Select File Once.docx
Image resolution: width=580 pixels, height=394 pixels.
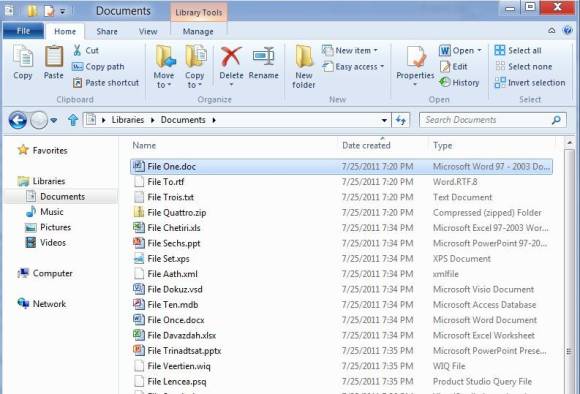tap(341, 320)
